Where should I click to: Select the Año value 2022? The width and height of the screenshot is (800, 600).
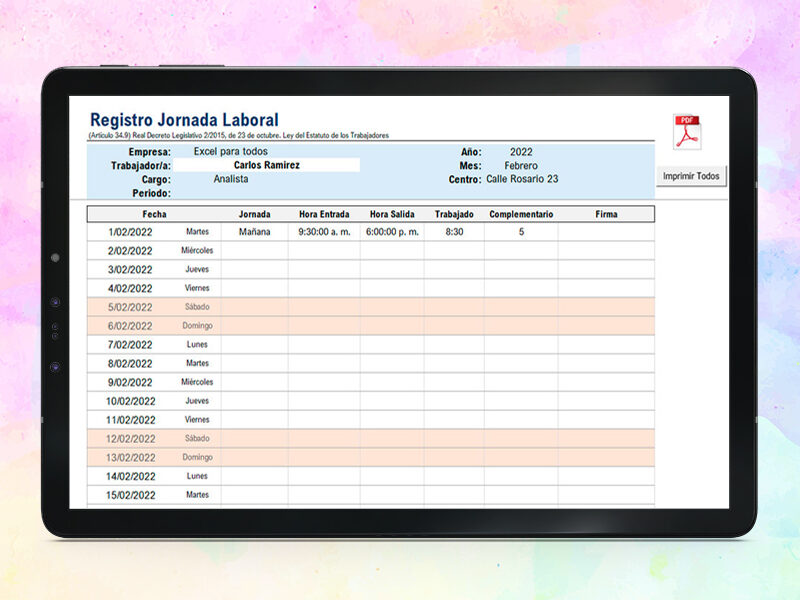coord(521,152)
